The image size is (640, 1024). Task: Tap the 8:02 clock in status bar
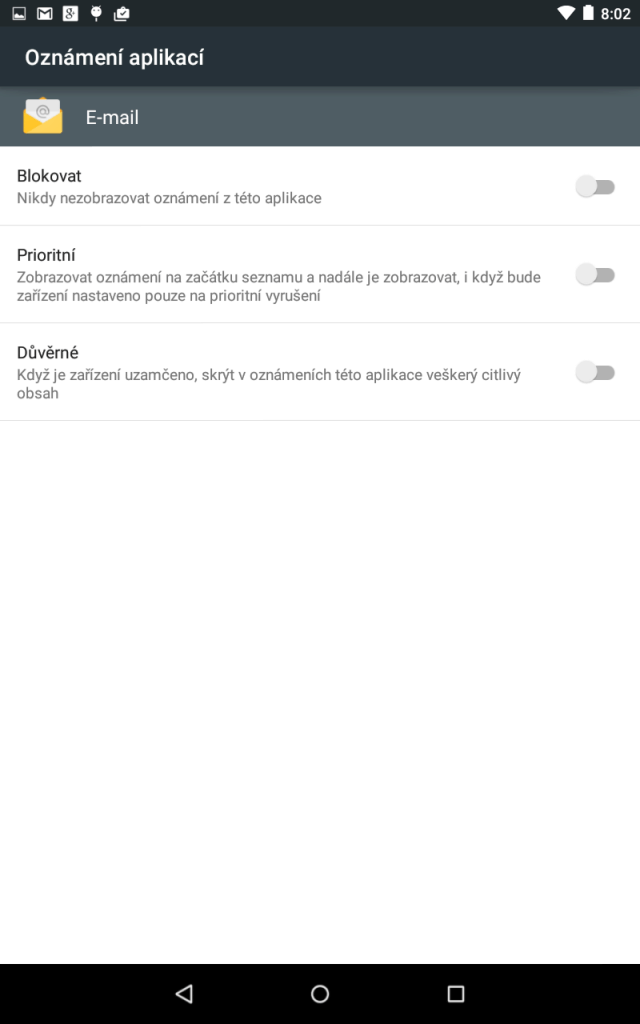coord(615,14)
